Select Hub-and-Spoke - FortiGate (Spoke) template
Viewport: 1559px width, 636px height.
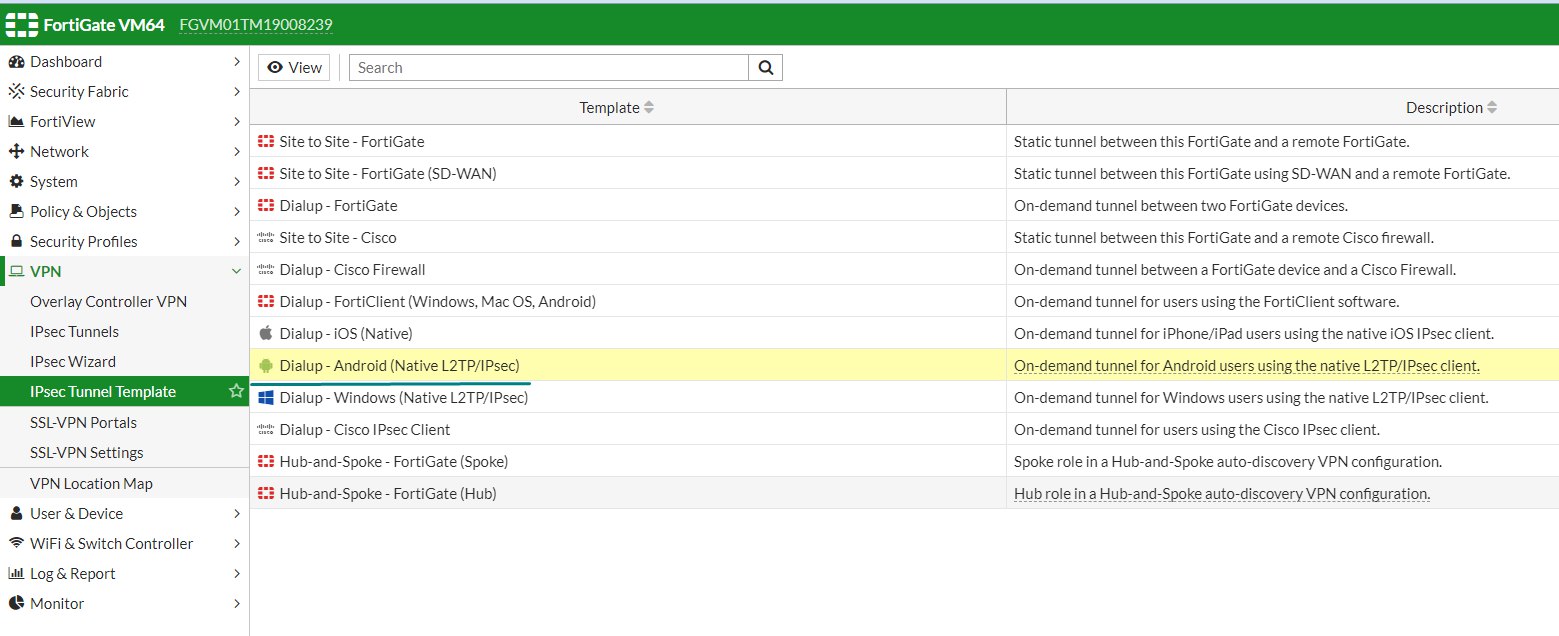(x=394, y=462)
